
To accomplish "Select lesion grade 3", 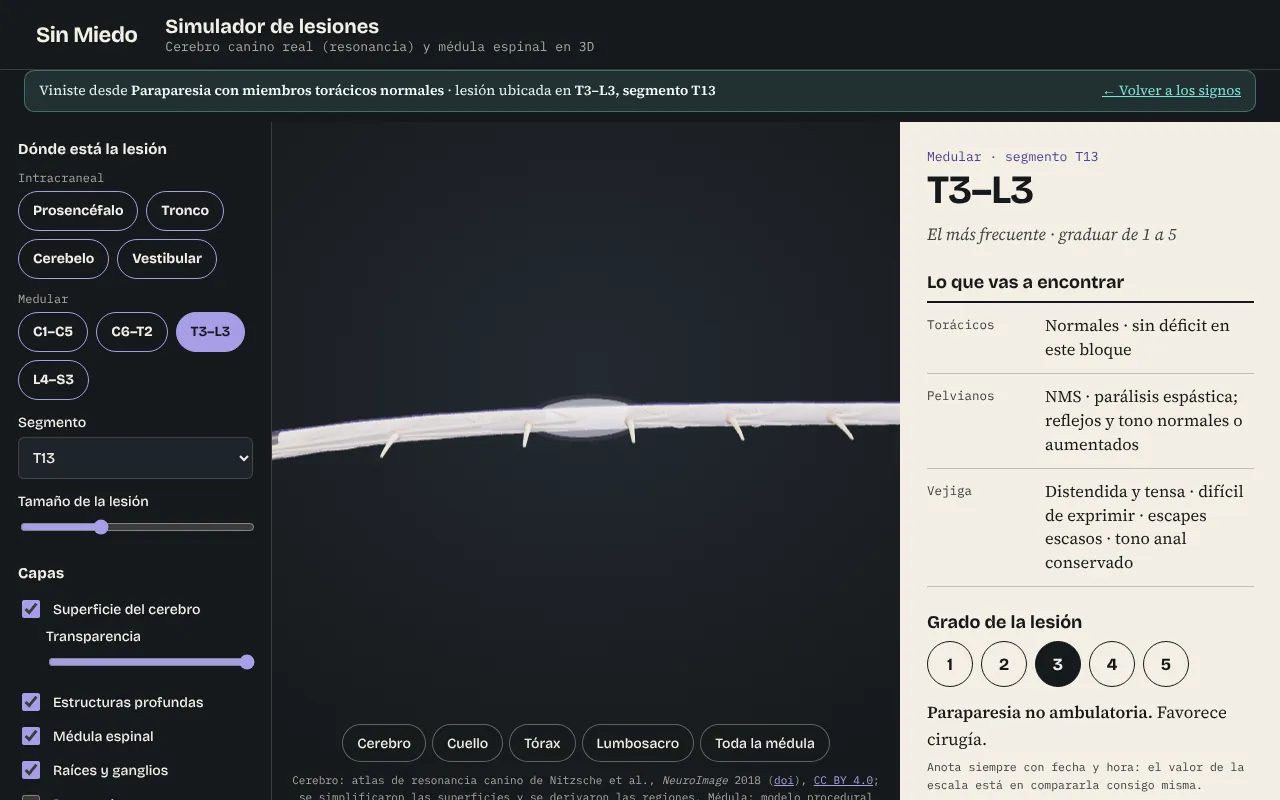I will (1058, 664).
